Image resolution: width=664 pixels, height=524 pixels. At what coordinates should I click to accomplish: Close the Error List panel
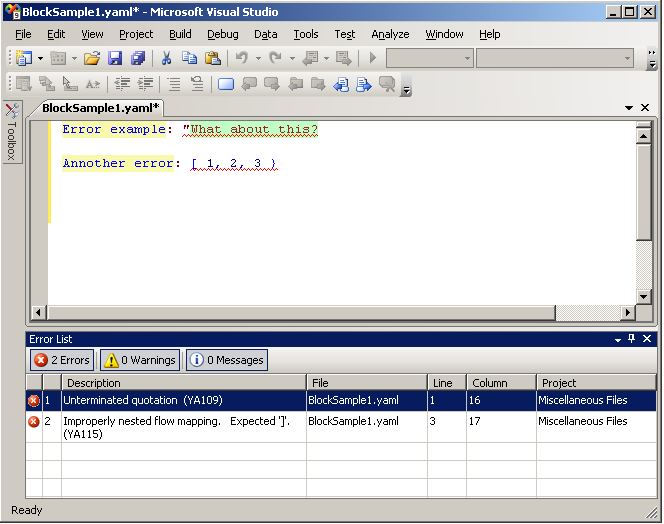tap(647, 339)
